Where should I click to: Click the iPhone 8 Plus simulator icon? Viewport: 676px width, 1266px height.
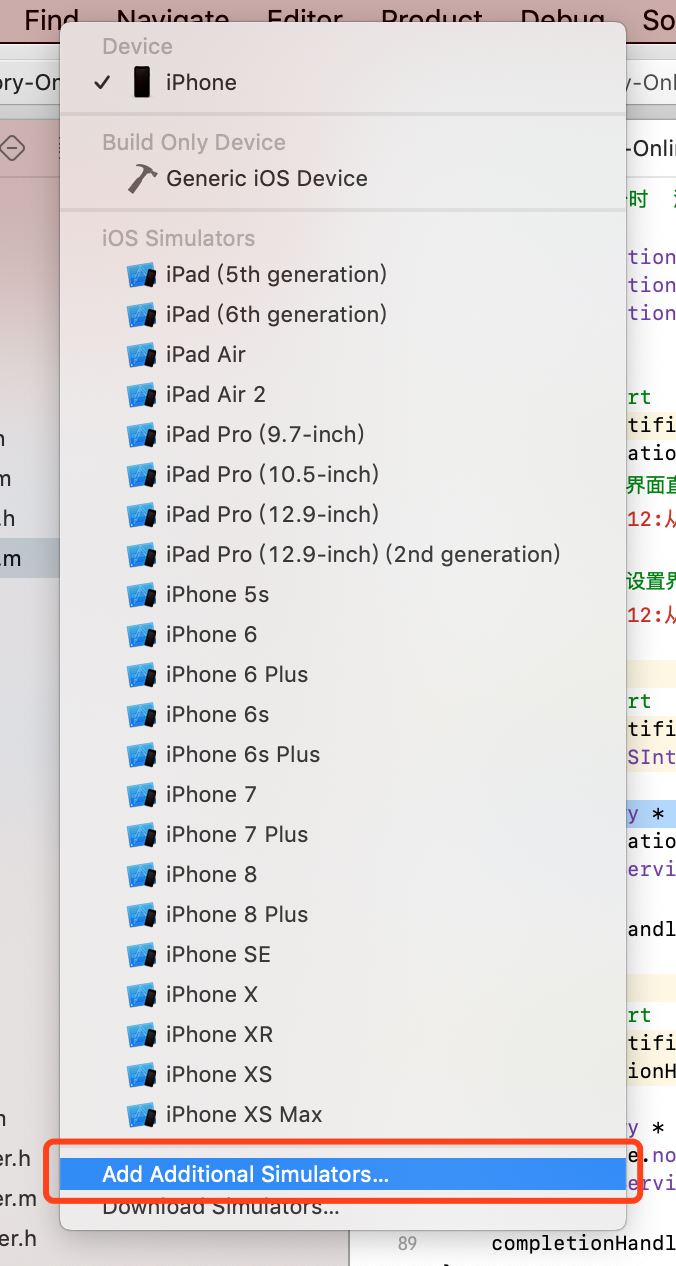141,915
